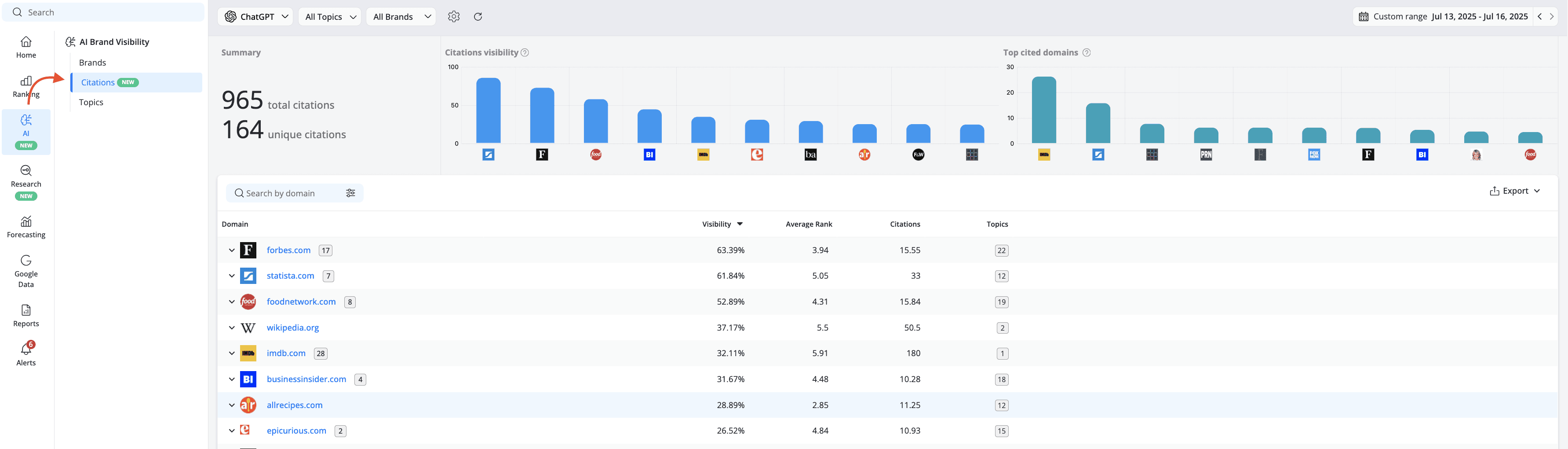1568x449 pixels.
Task: Open the businessinsider.com domain link
Action: click(x=306, y=379)
